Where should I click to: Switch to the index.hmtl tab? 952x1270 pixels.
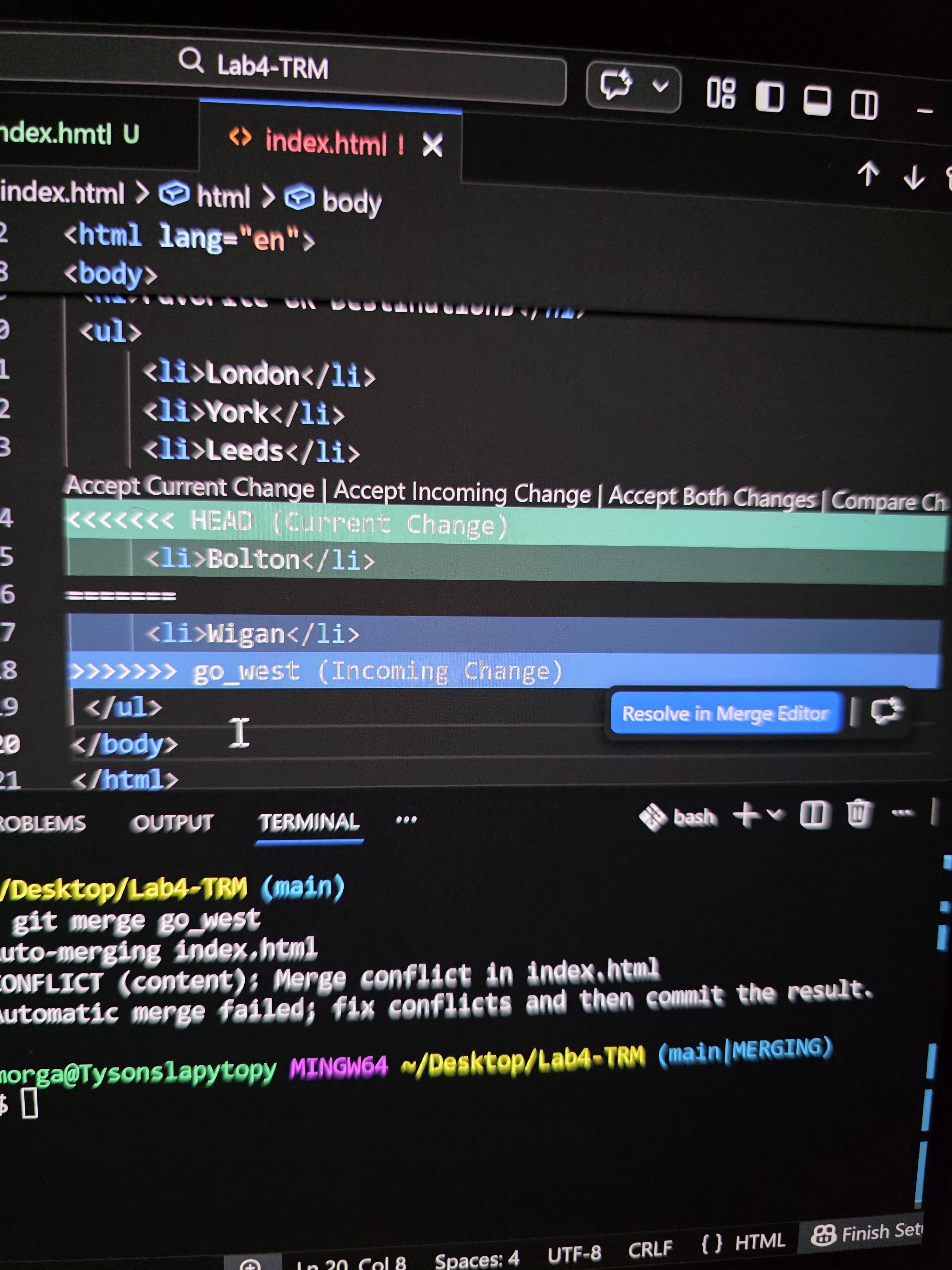click(69, 134)
